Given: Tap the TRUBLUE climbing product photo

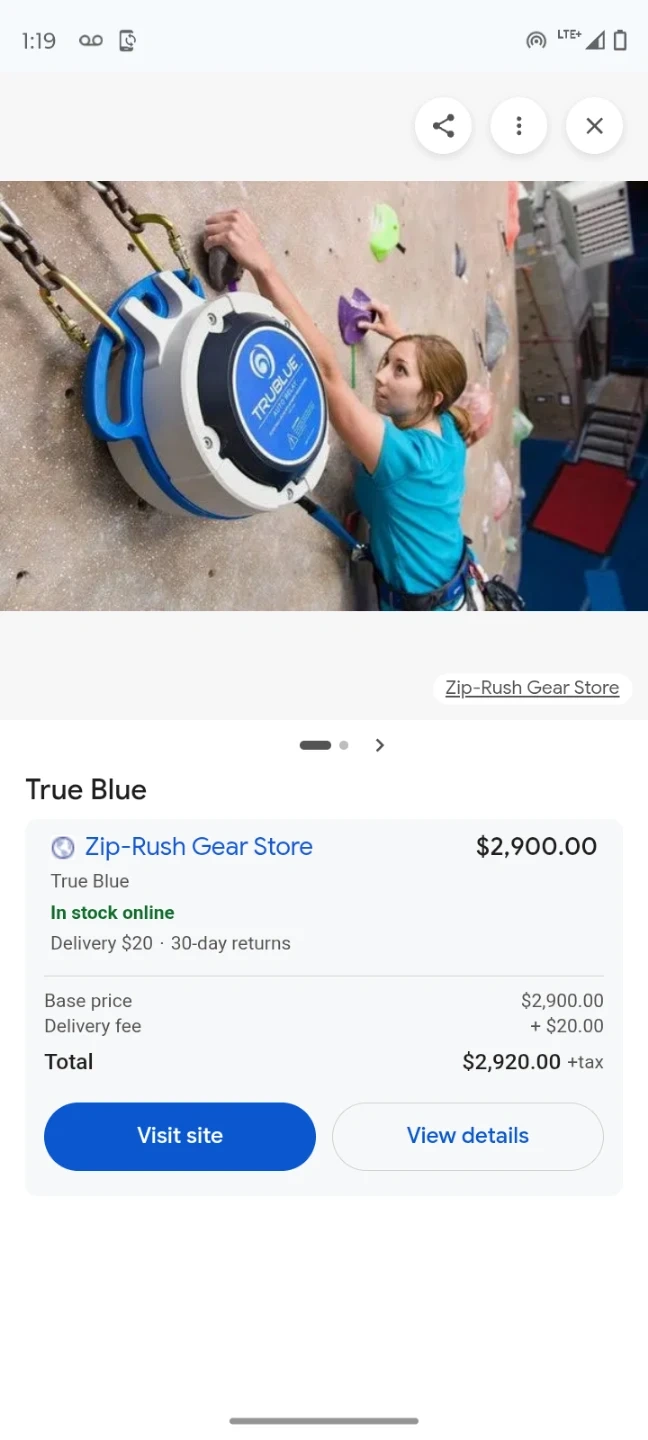Looking at the screenshot, I should pos(324,396).
